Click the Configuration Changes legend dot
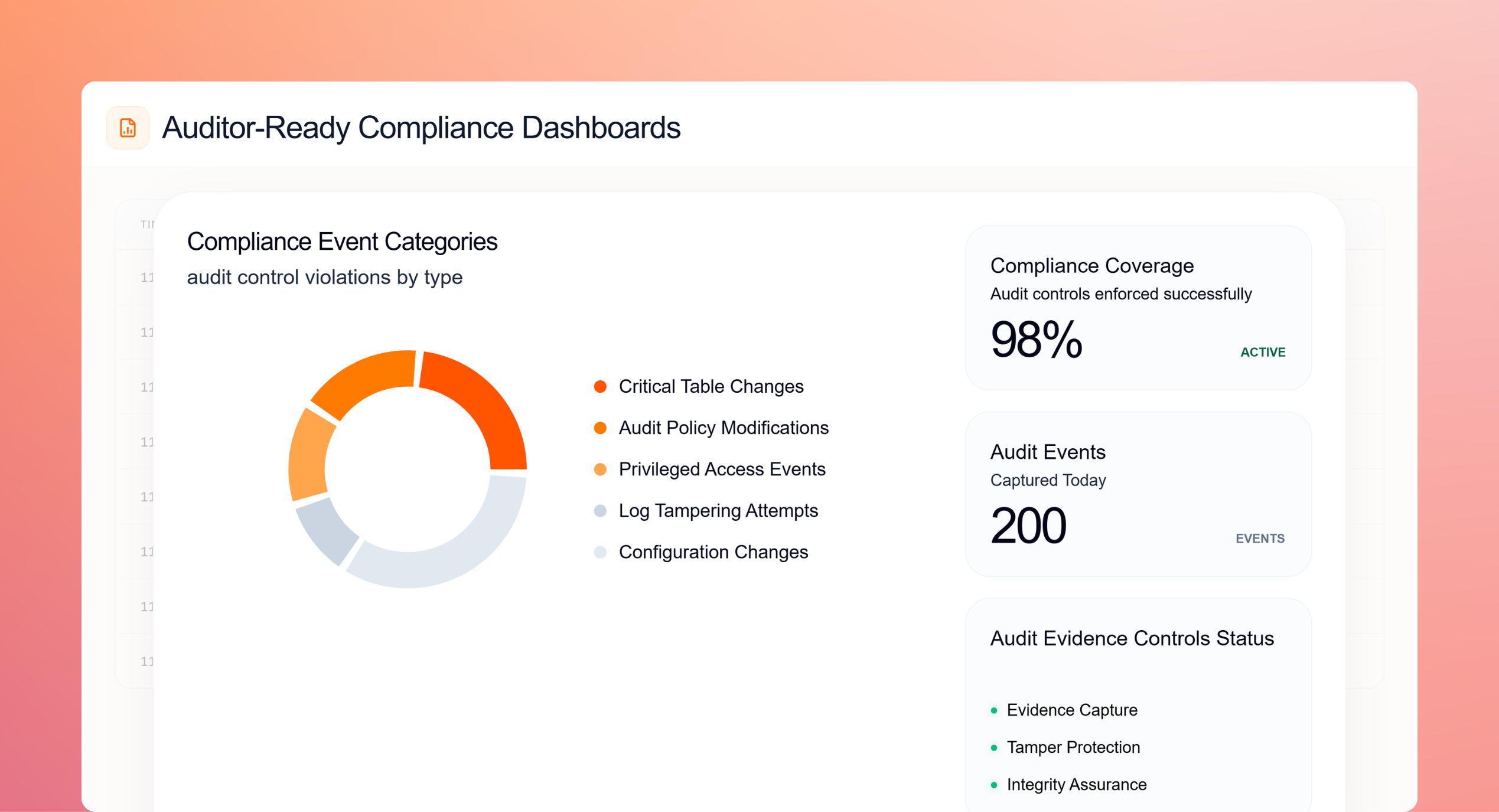The height and width of the screenshot is (812, 1499). tap(600, 552)
